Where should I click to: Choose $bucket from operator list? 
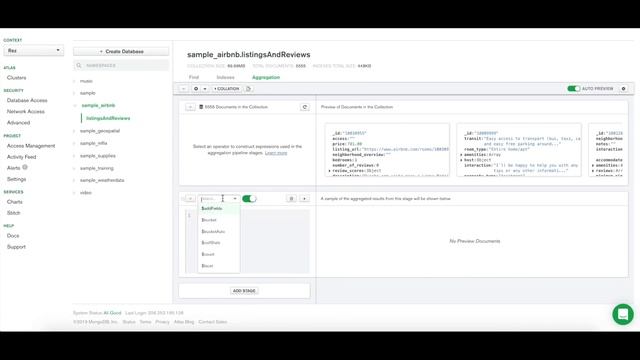219,220
